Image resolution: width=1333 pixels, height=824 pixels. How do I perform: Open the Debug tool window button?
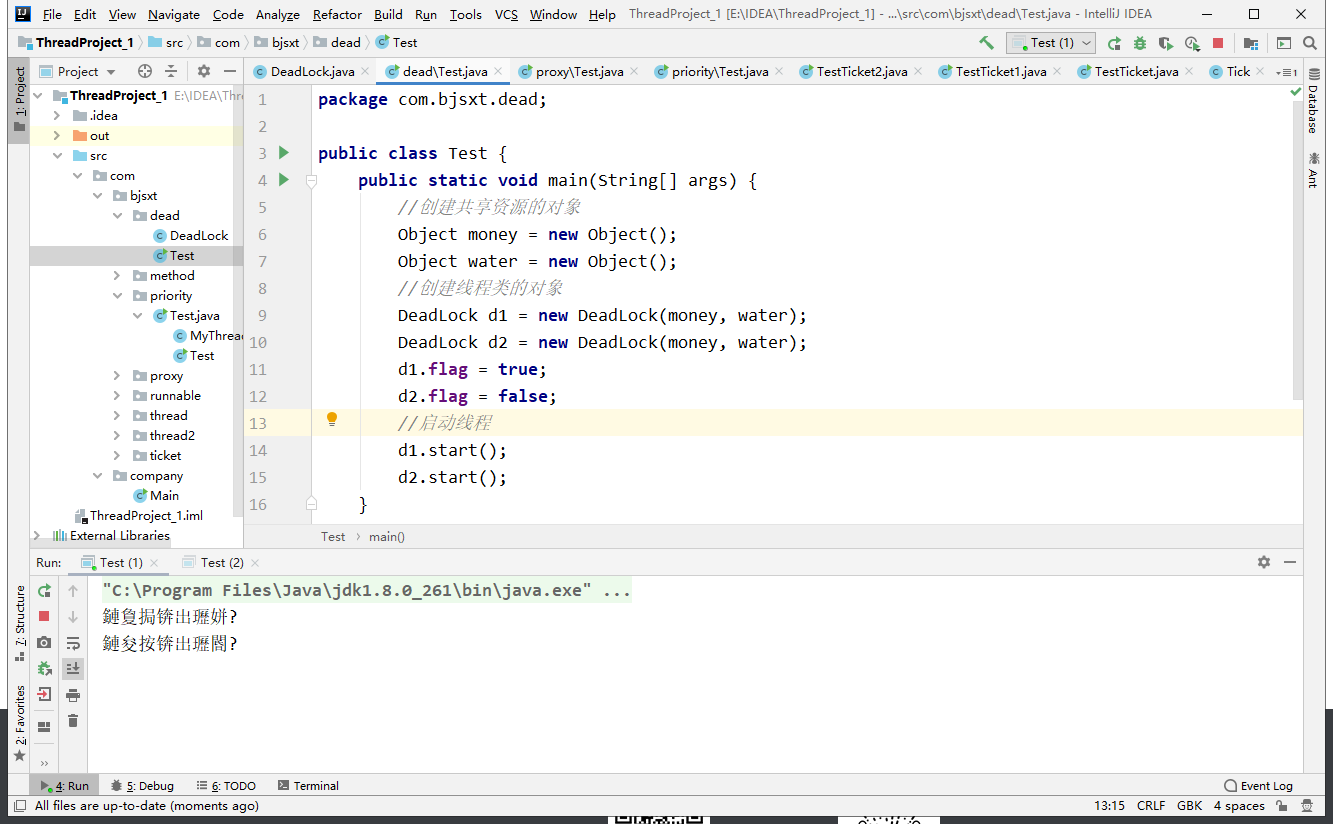142,786
